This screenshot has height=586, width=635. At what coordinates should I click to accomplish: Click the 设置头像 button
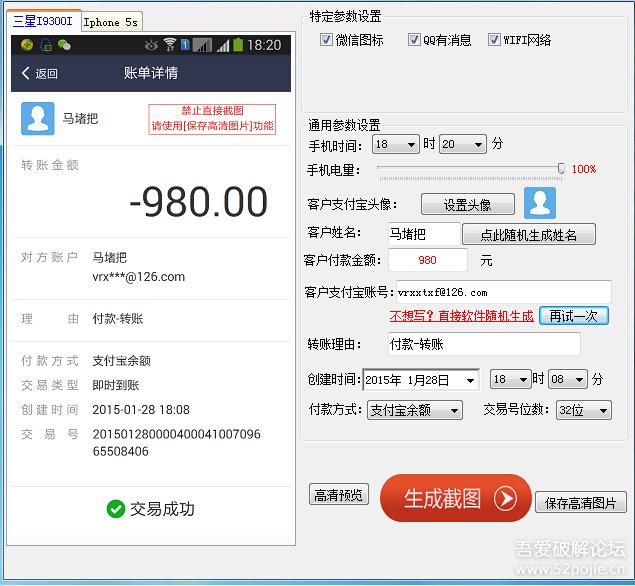(x=468, y=204)
